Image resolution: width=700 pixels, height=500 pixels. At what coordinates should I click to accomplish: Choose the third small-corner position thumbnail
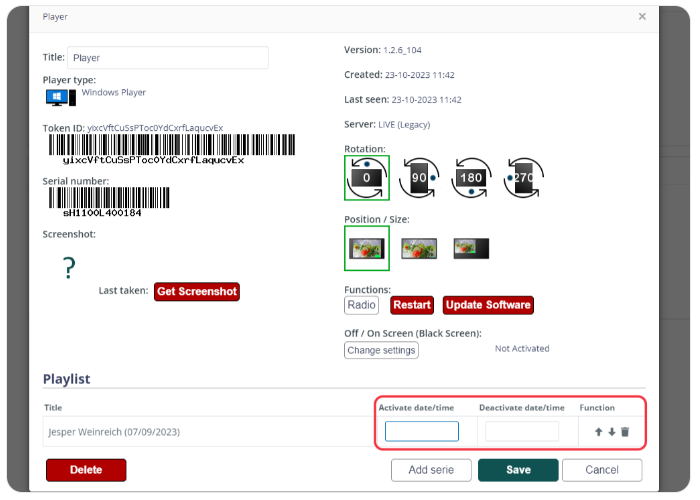pyautogui.click(x=471, y=248)
